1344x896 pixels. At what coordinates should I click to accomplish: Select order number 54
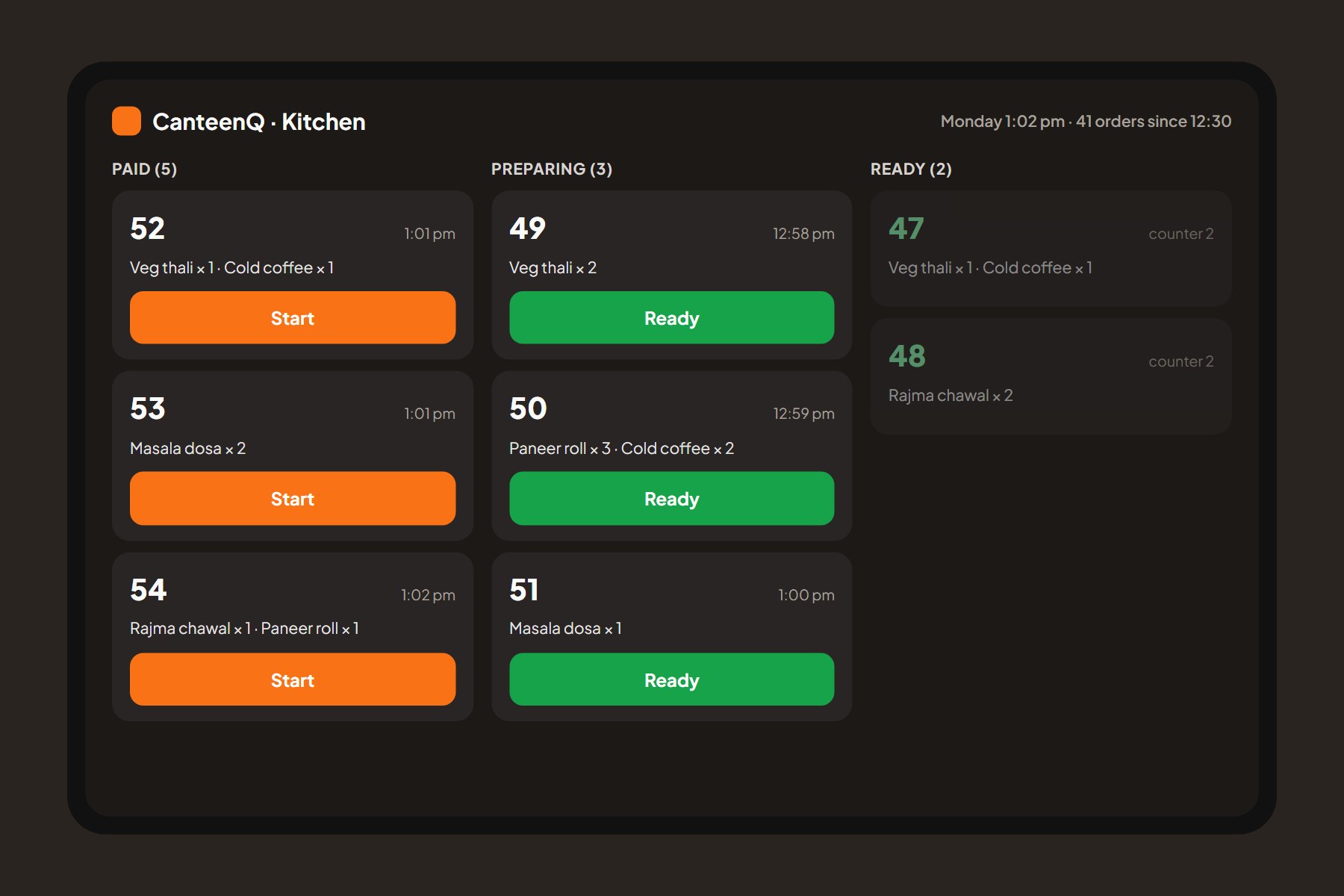148,590
